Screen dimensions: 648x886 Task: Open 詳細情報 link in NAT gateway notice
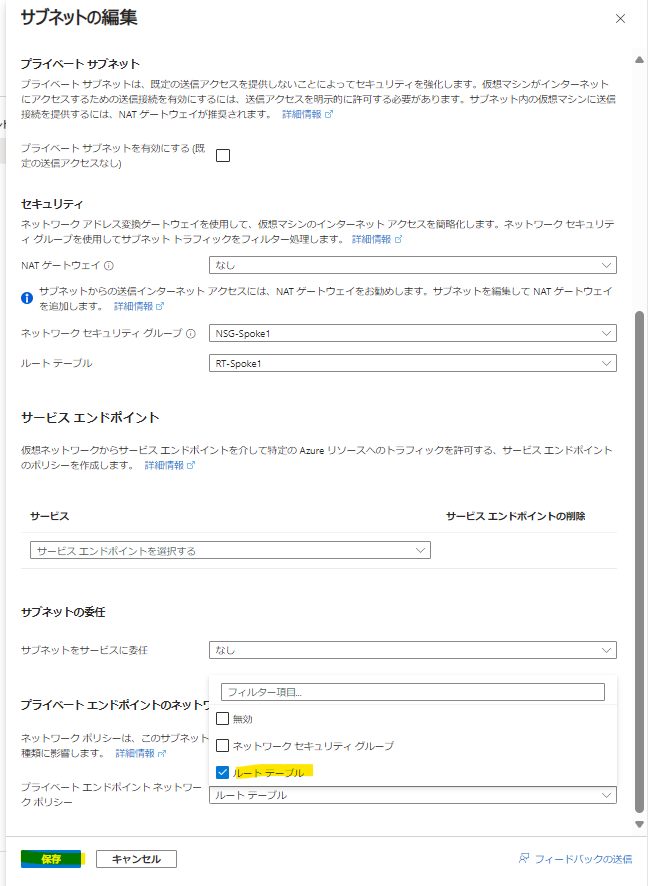(138, 306)
